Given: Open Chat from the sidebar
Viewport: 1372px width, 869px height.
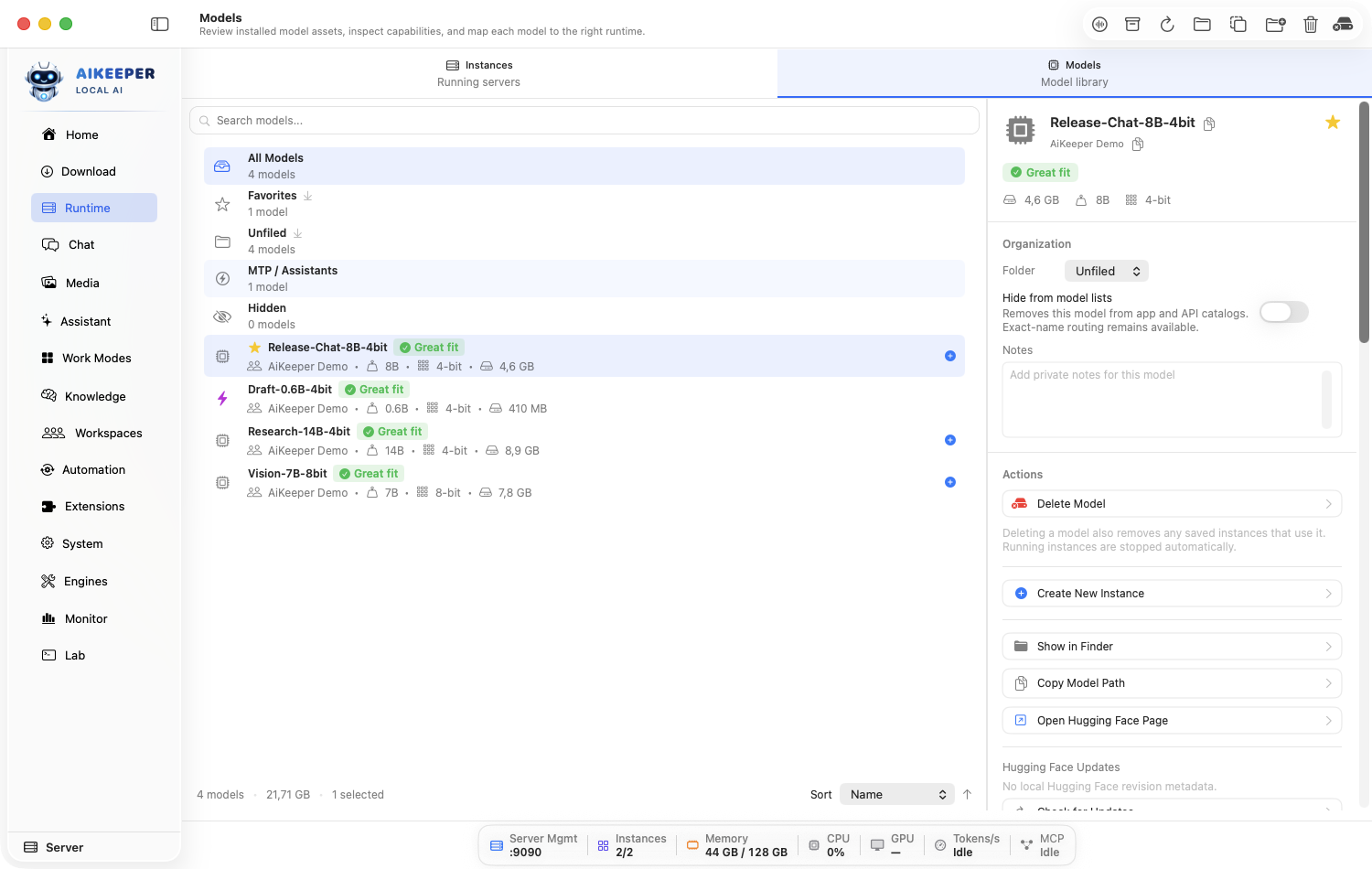Looking at the screenshot, I should (94, 245).
